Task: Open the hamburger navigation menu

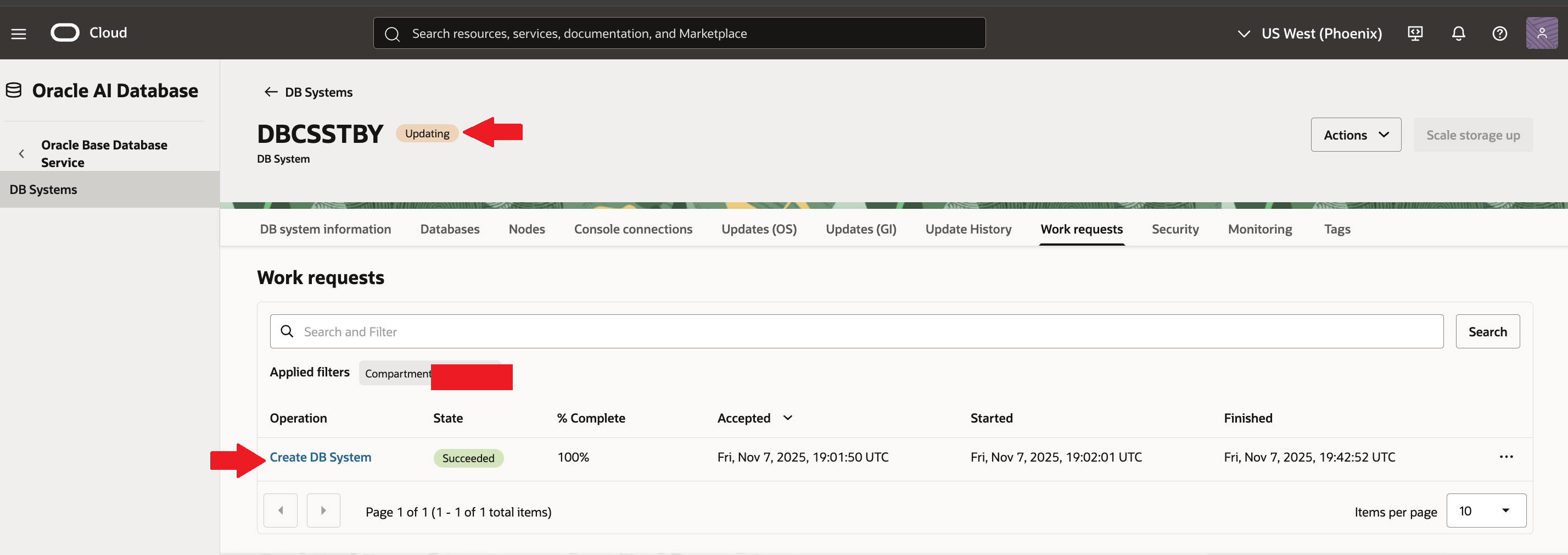Action: tap(18, 34)
